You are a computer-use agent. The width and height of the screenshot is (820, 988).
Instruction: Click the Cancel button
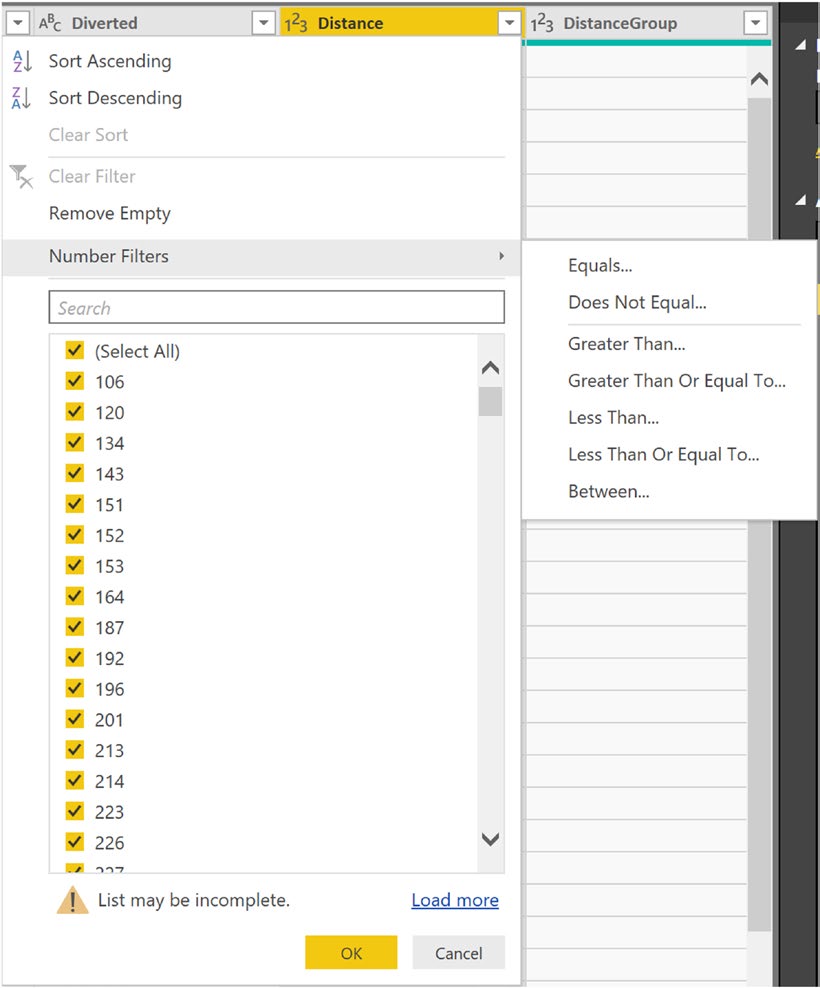pos(458,952)
